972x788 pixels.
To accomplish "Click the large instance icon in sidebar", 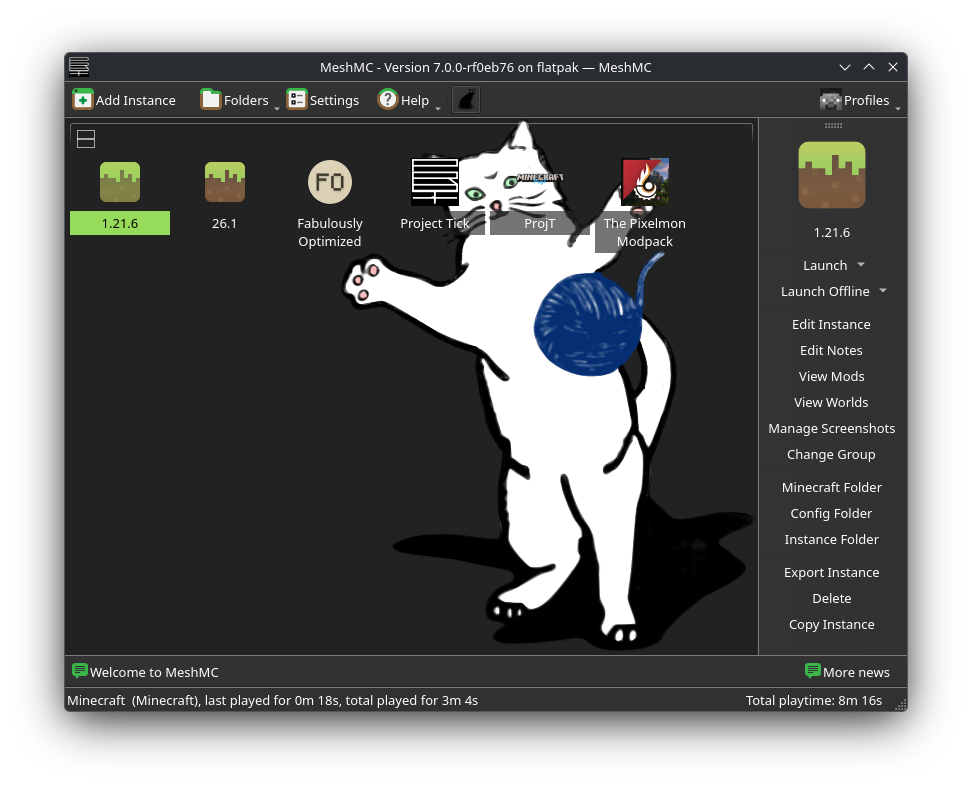I will pyautogui.click(x=831, y=175).
